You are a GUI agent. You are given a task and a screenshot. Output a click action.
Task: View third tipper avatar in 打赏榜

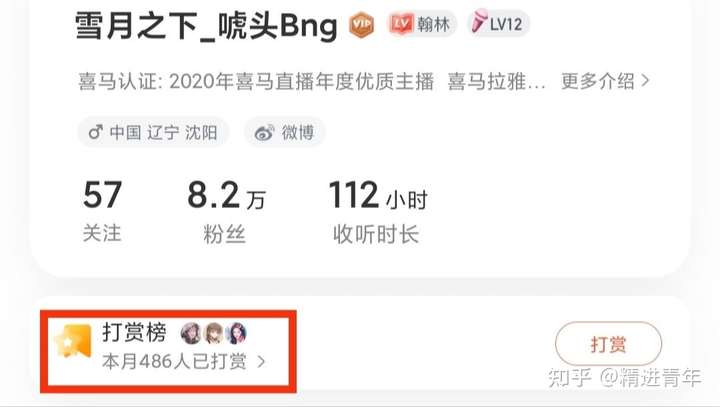(x=236, y=333)
